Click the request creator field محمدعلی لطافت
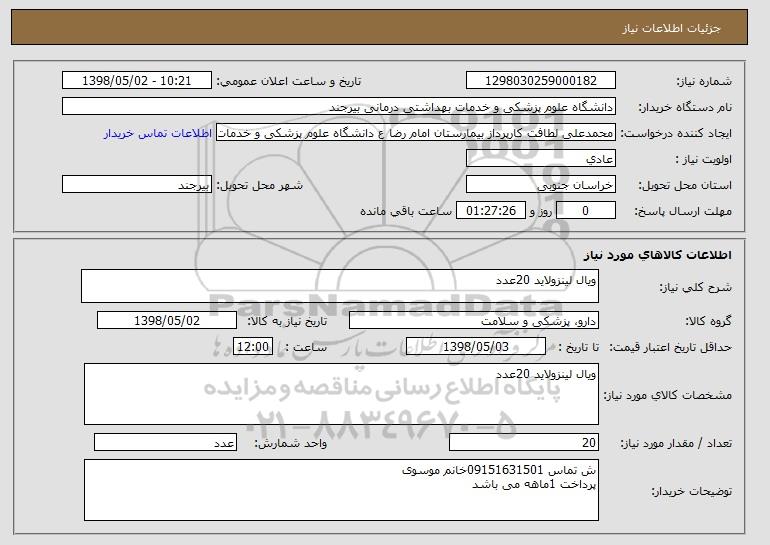 (416, 133)
